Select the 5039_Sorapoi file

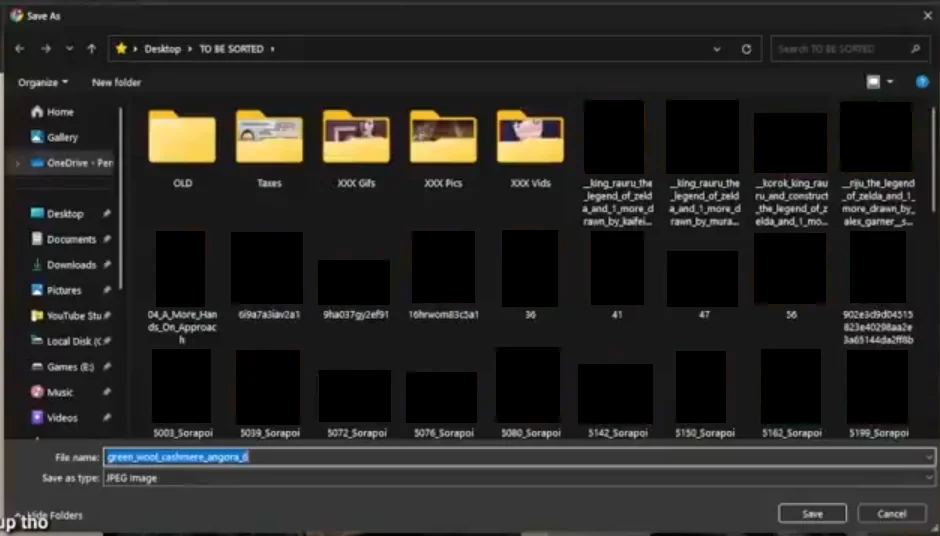(269, 393)
